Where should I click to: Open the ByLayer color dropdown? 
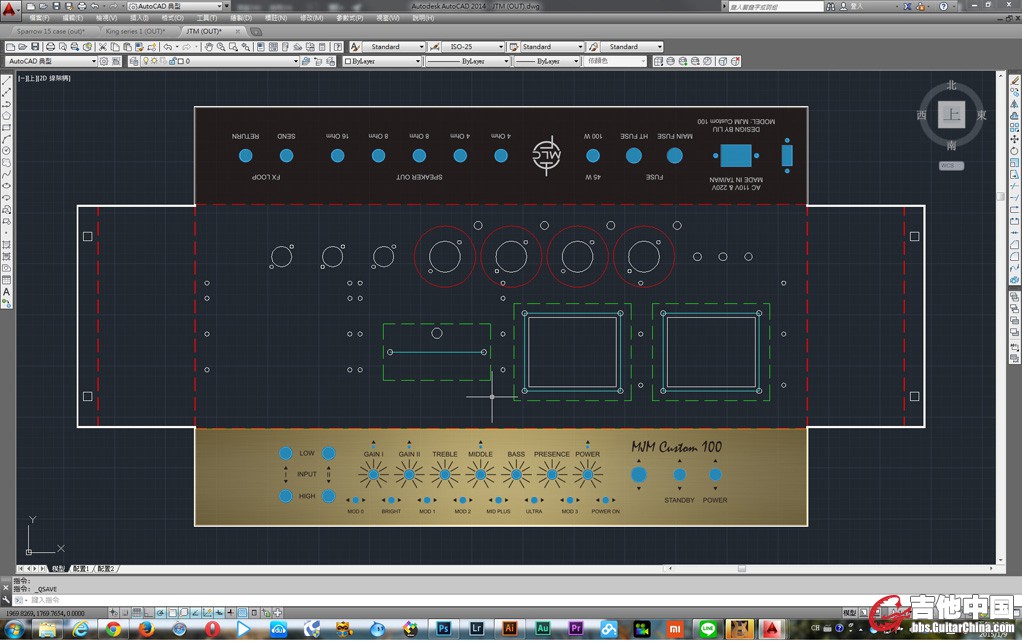coord(383,61)
